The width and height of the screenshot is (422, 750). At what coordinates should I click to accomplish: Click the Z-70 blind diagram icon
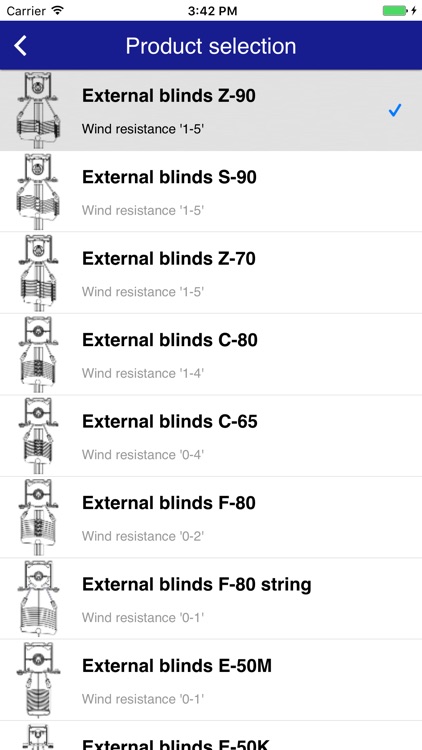tap(39, 273)
